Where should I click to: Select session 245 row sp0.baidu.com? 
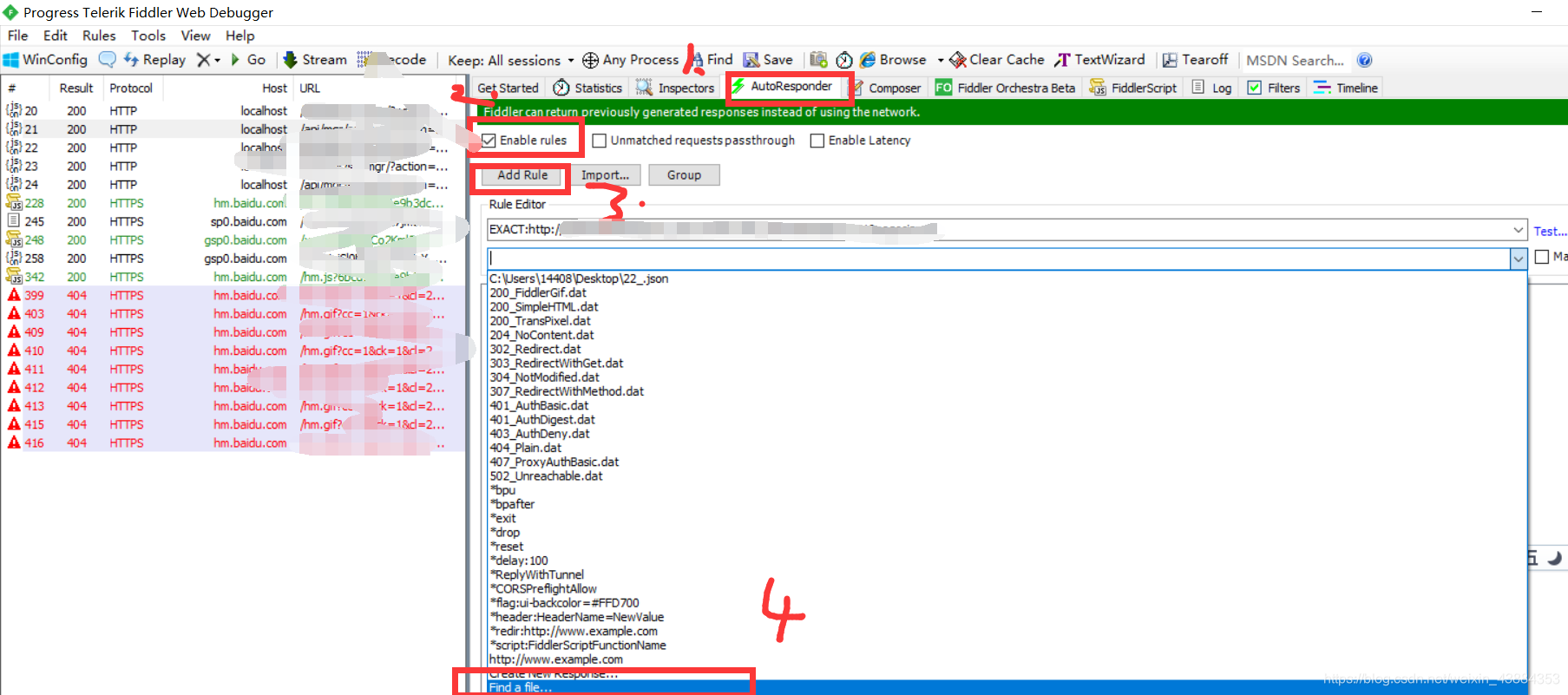(x=233, y=221)
